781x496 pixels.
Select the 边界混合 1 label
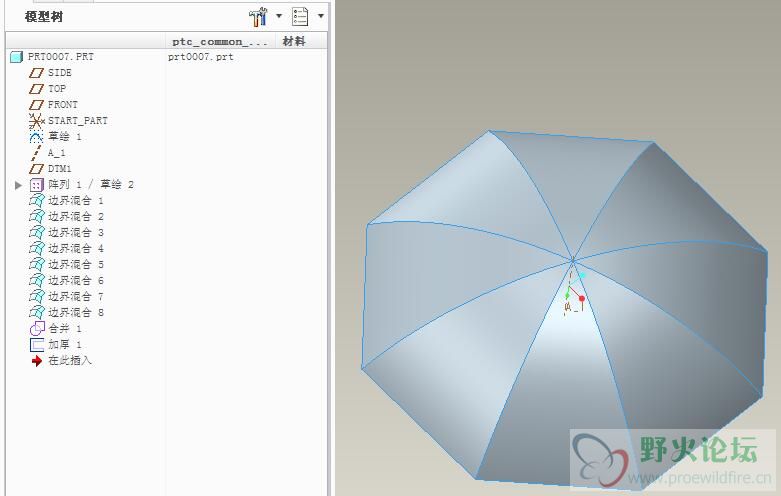point(76,201)
